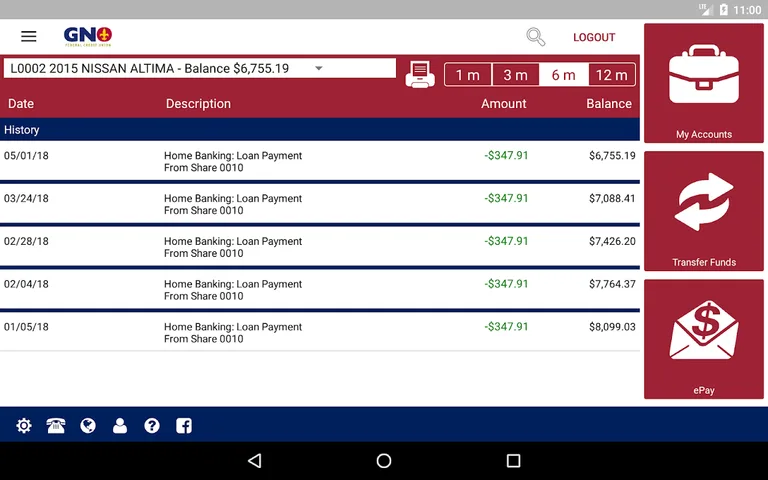The height and width of the screenshot is (480, 768).
Task: Tap Android home navigation button
Action: click(384, 460)
